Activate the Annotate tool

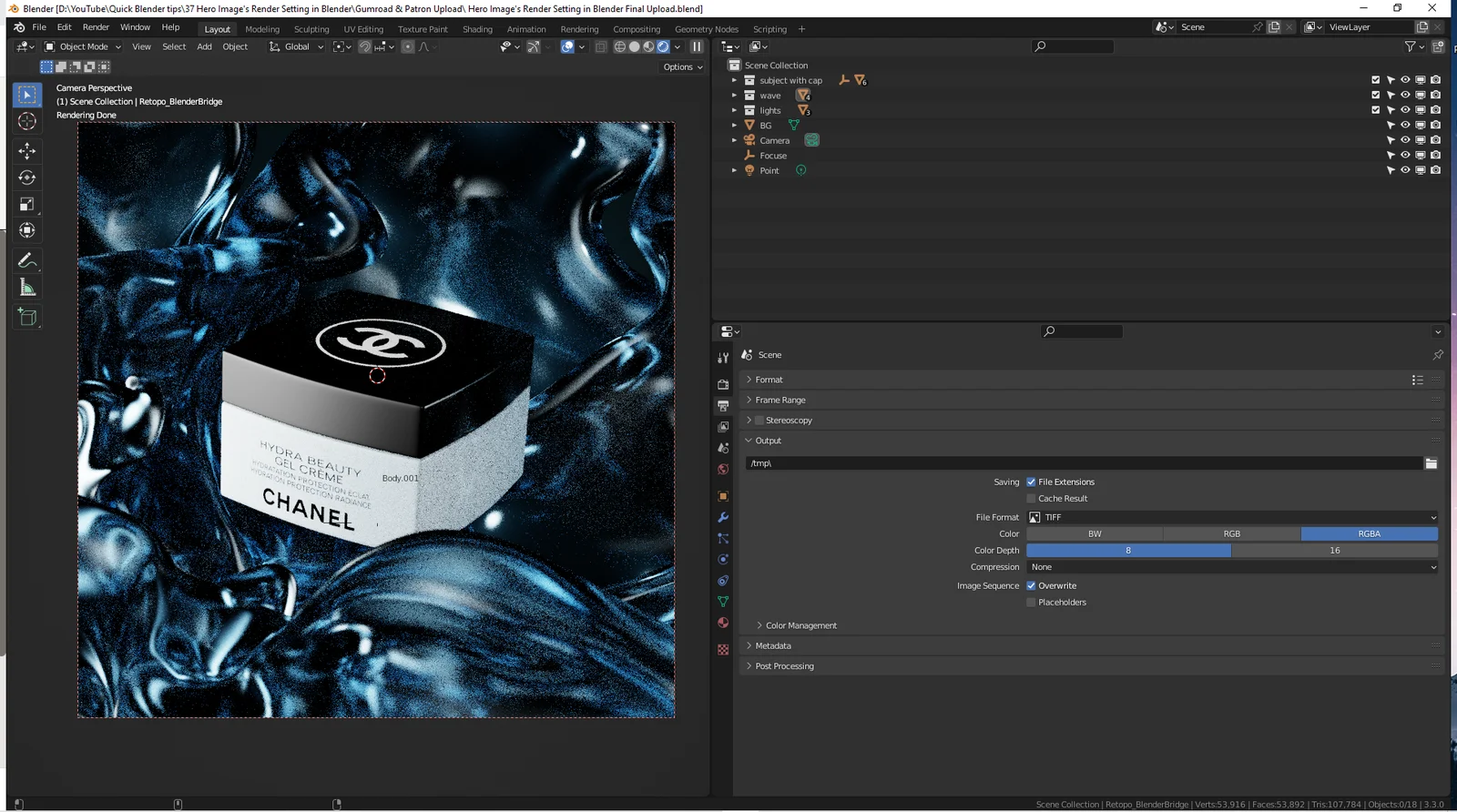pyautogui.click(x=27, y=261)
